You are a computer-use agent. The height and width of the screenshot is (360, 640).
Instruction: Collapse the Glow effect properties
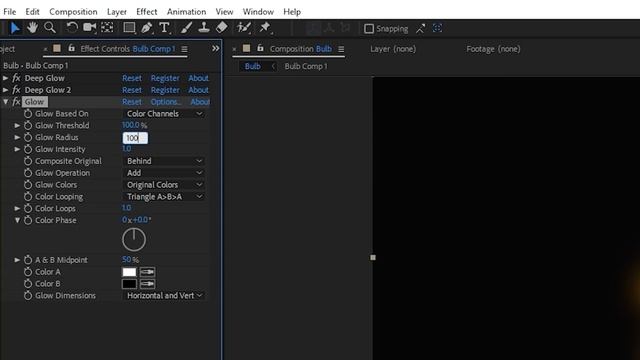point(5,102)
